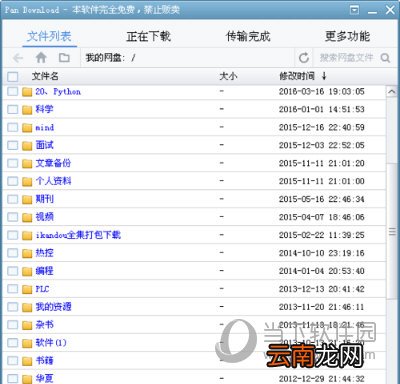Check the box for PLC folder
Viewport: 400px width, 384px height.
[x=13, y=289]
